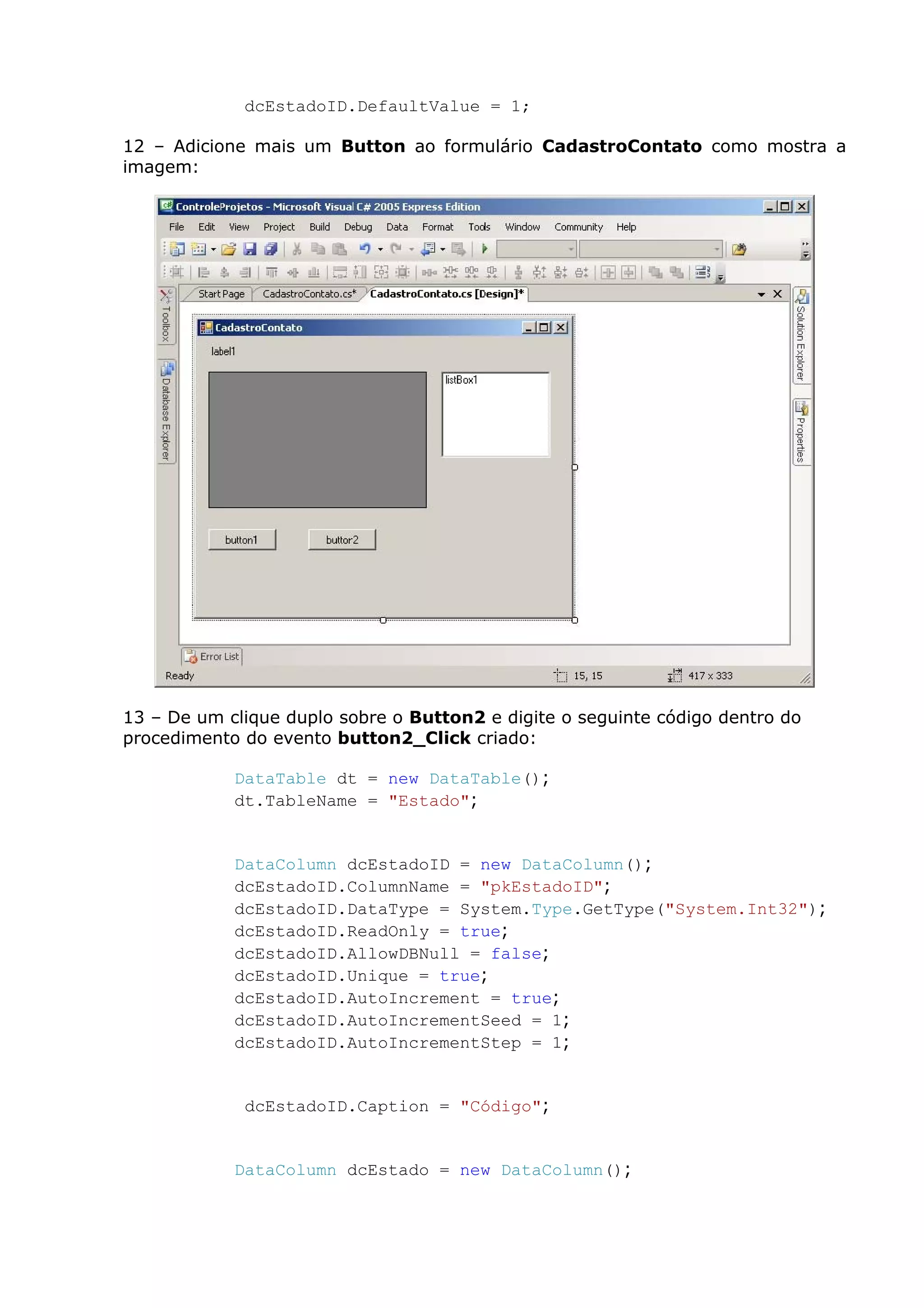This screenshot has height=1308, width=924.
Task: Click the Save All icon
Action: 271,249
